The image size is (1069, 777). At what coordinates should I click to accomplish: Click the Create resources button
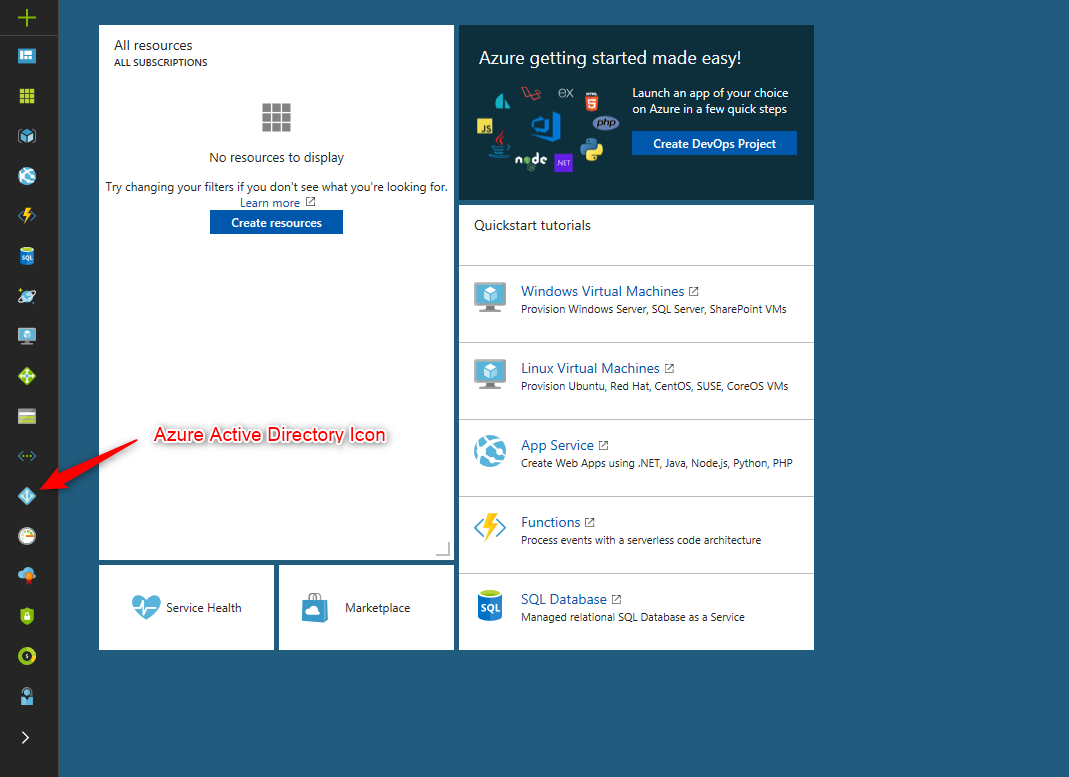click(x=276, y=222)
